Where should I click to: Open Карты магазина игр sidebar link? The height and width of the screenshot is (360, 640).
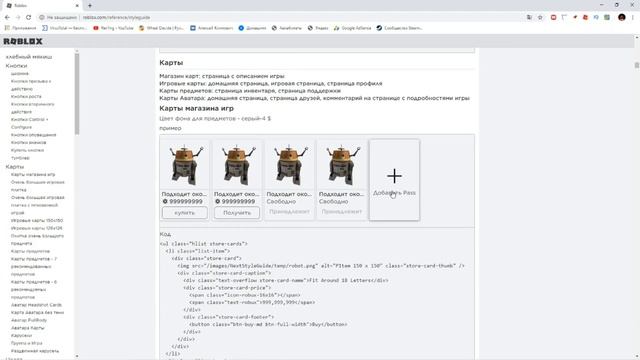click(x=33, y=174)
